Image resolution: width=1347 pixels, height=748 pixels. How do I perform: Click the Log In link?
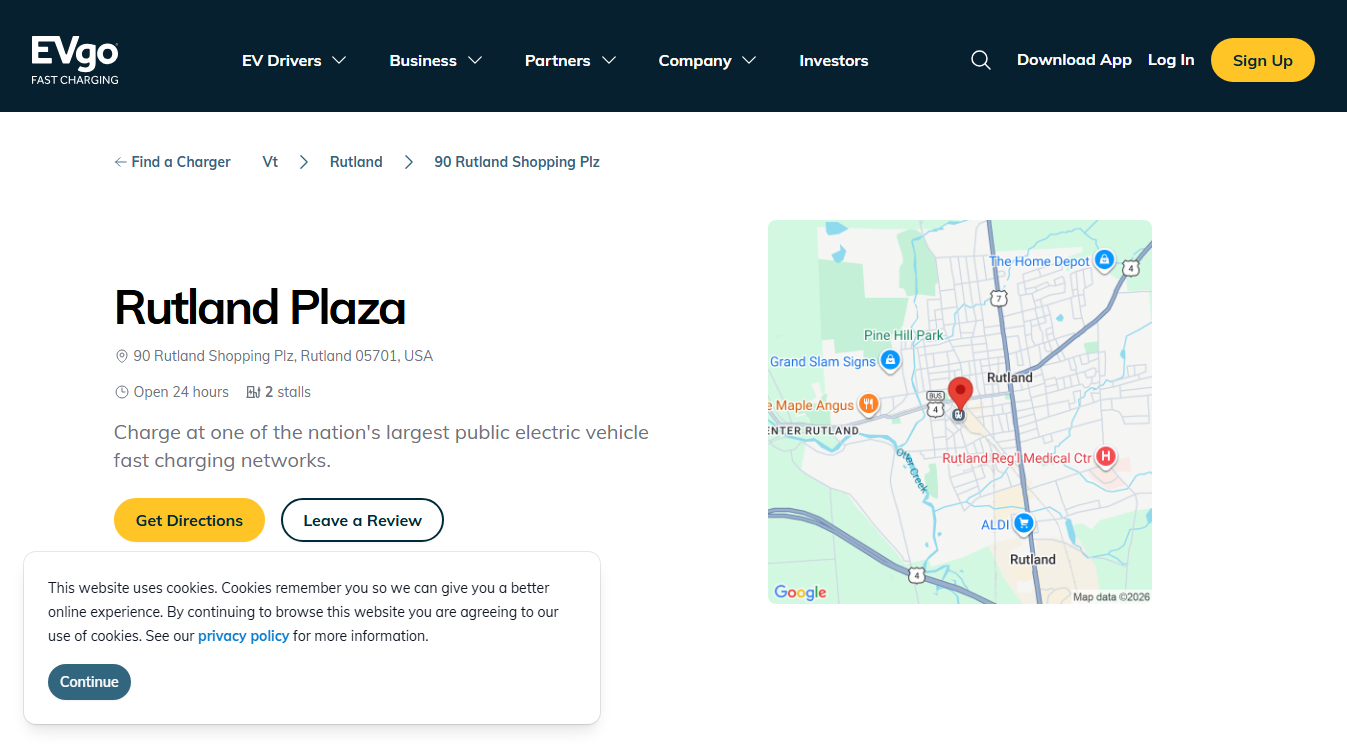coord(1171,60)
